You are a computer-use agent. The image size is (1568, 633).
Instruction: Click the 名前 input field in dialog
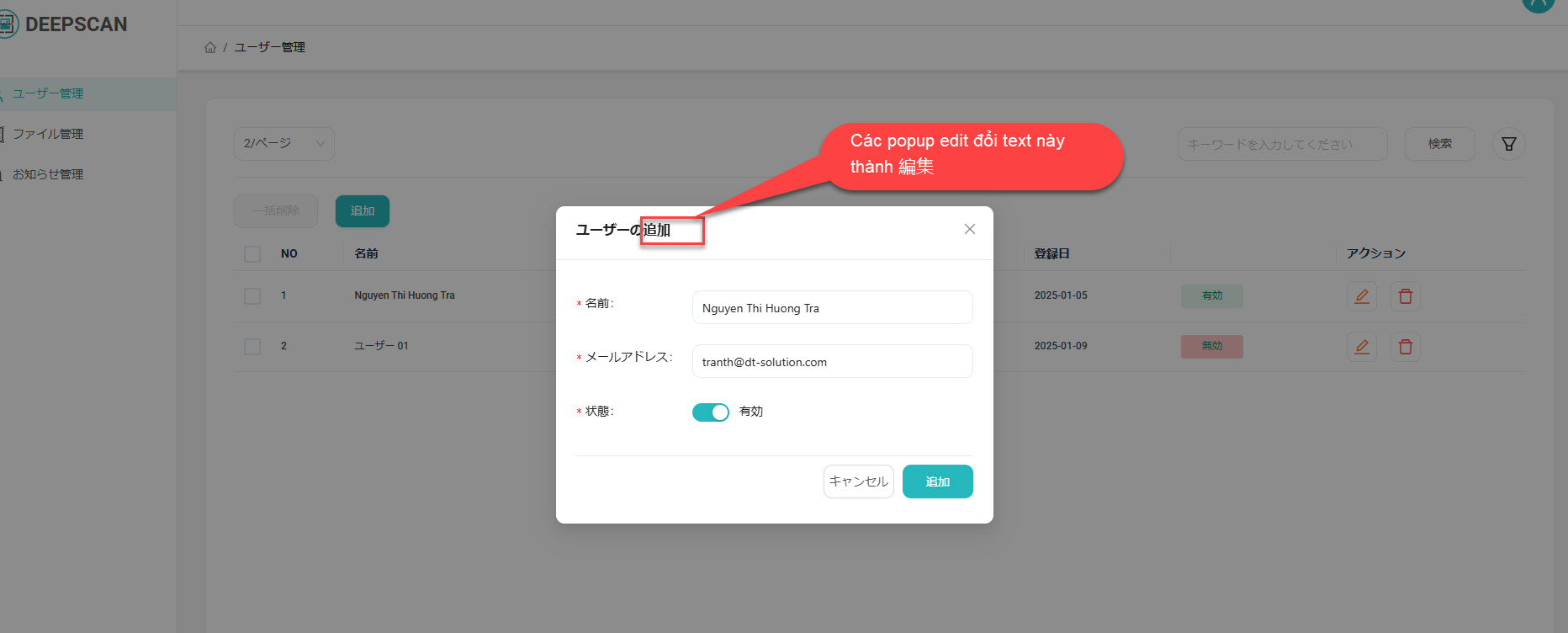pos(831,308)
